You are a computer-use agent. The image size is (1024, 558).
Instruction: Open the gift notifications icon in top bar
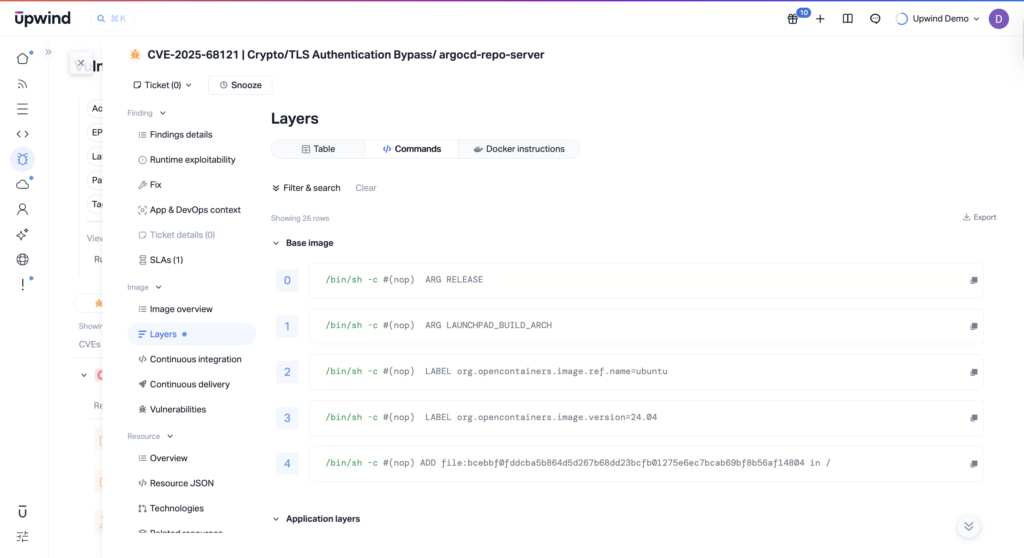793,18
